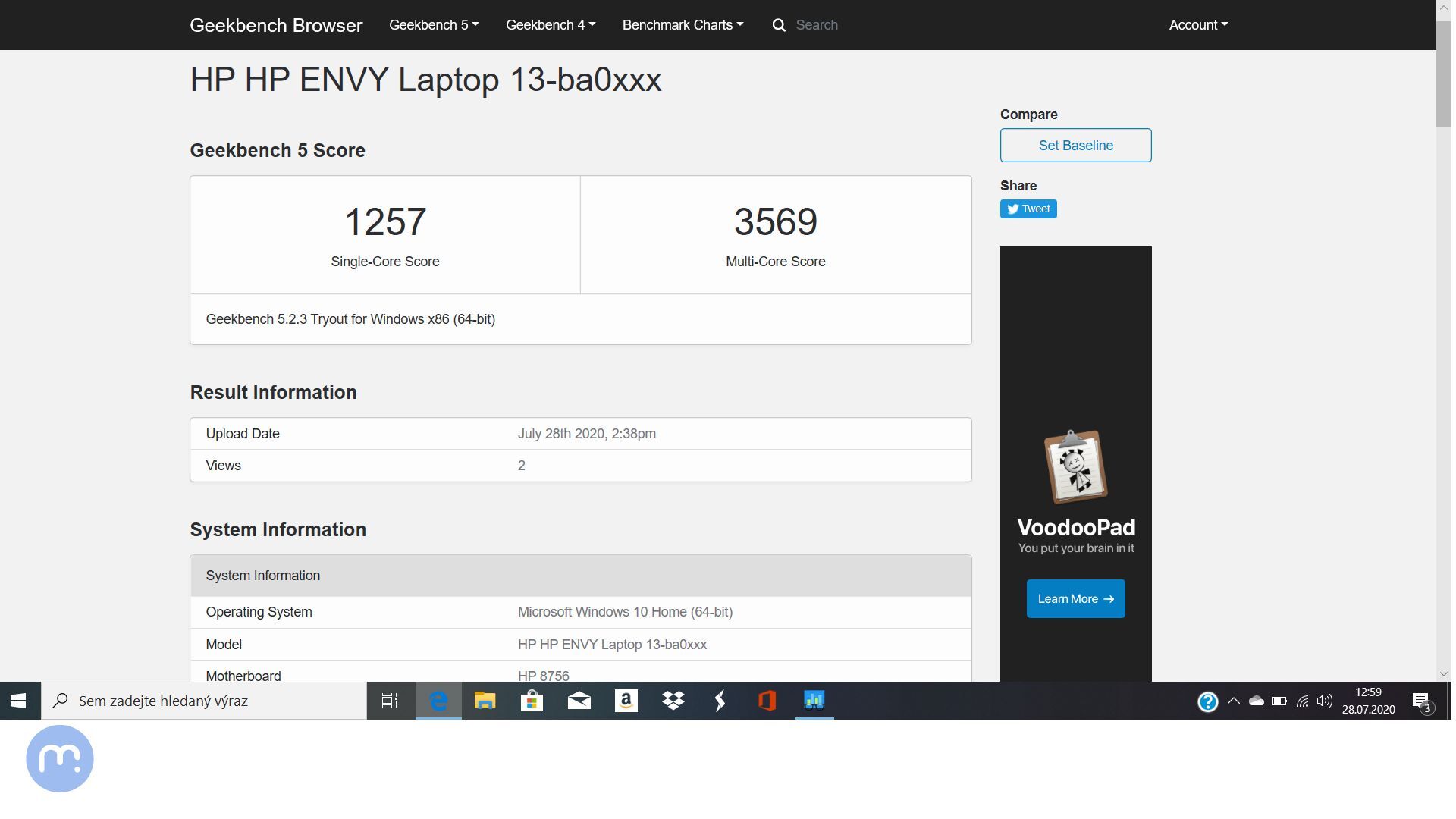Open Task View from the taskbar
This screenshot has width=1456, height=819.
pos(390,701)
